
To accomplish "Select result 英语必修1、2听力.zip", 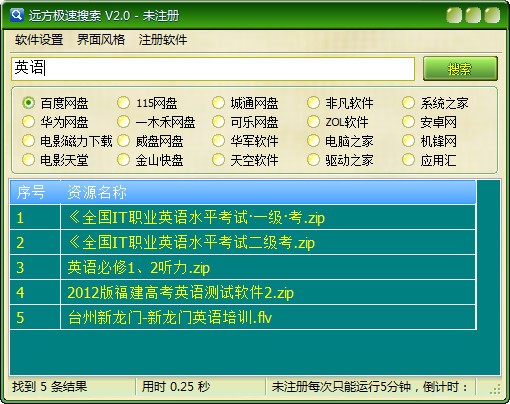I will pyautogui.click(x=268, y=267).
